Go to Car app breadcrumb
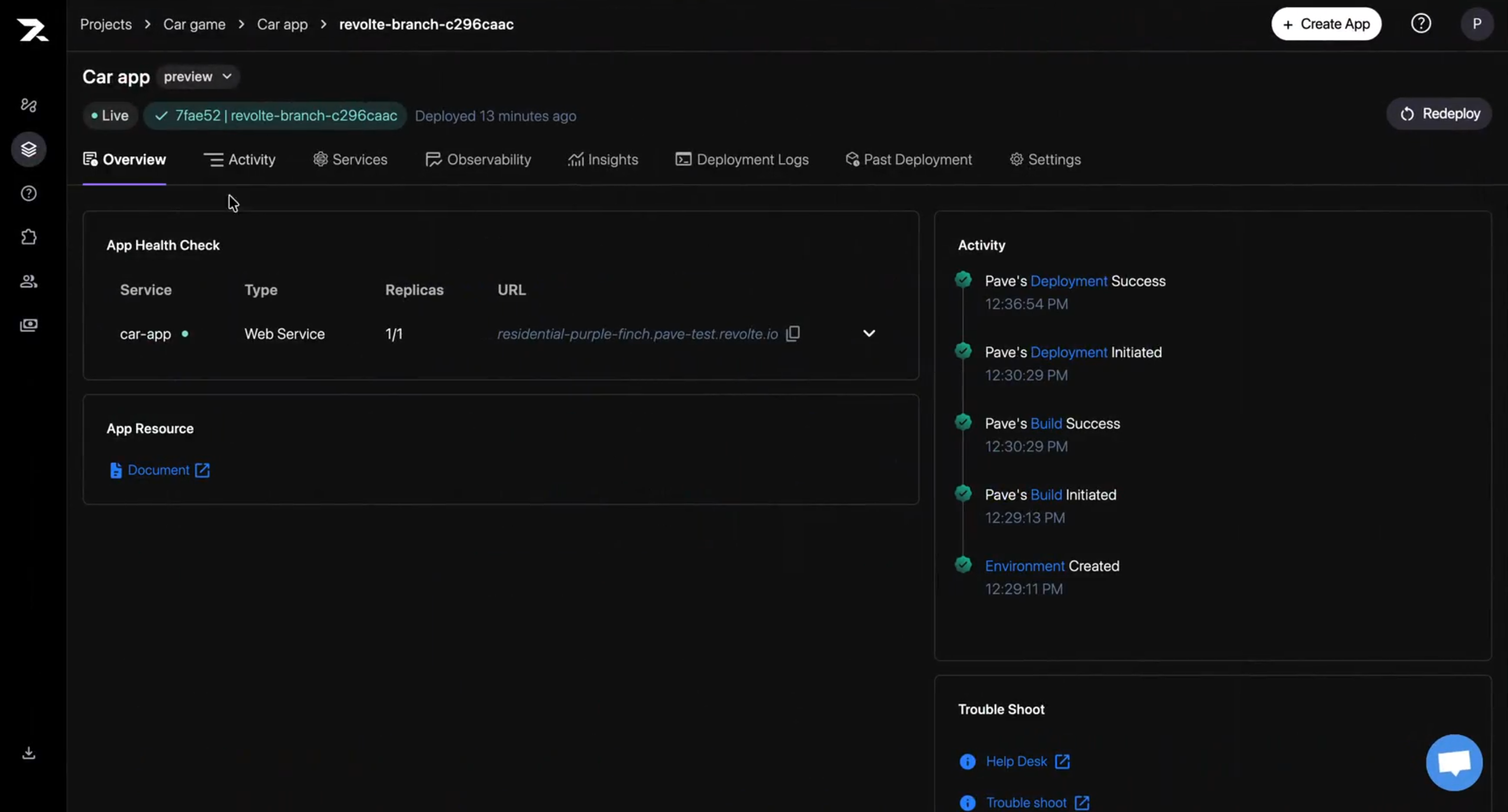 tap(282, 24)
